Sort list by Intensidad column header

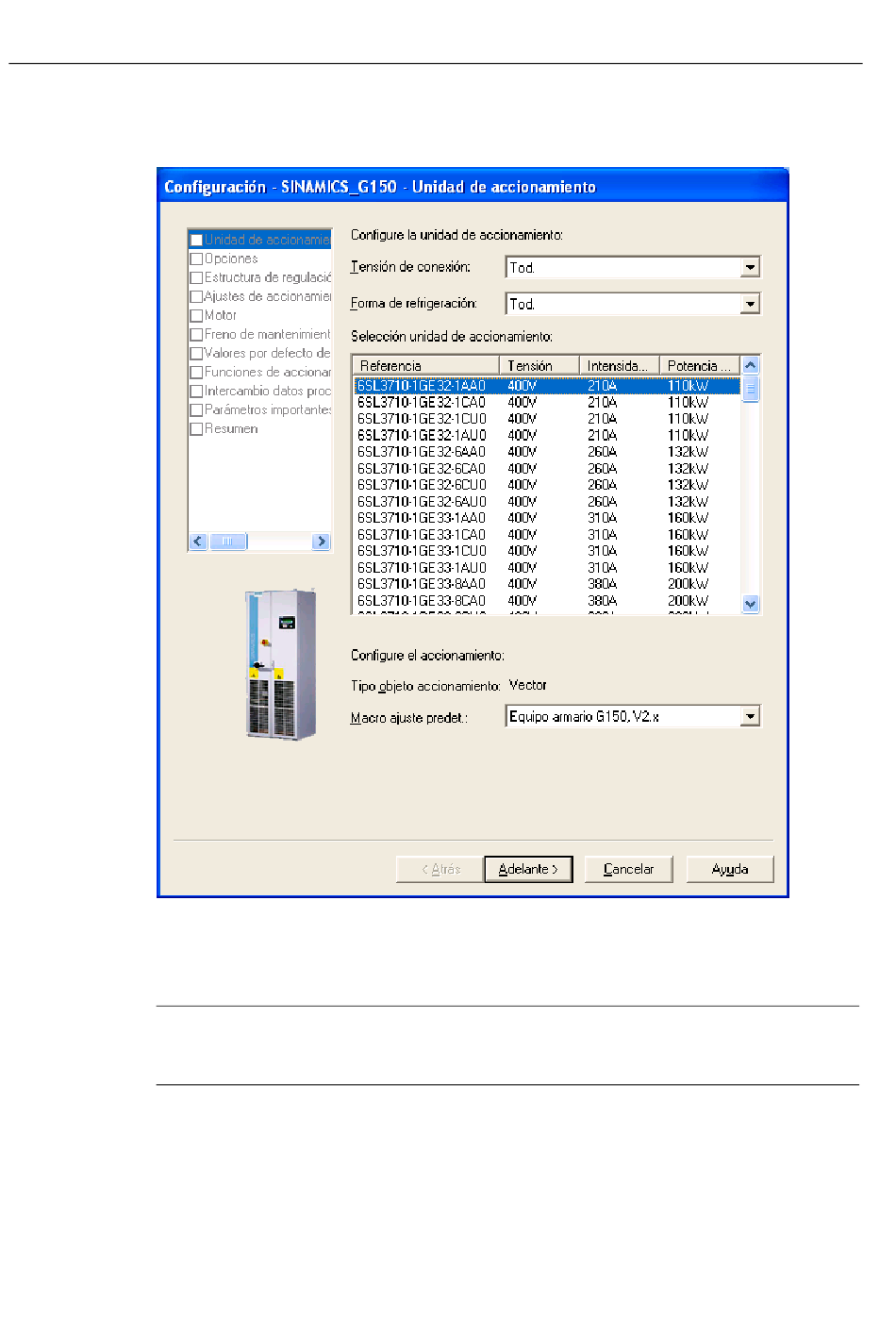(x=619, y=365)
